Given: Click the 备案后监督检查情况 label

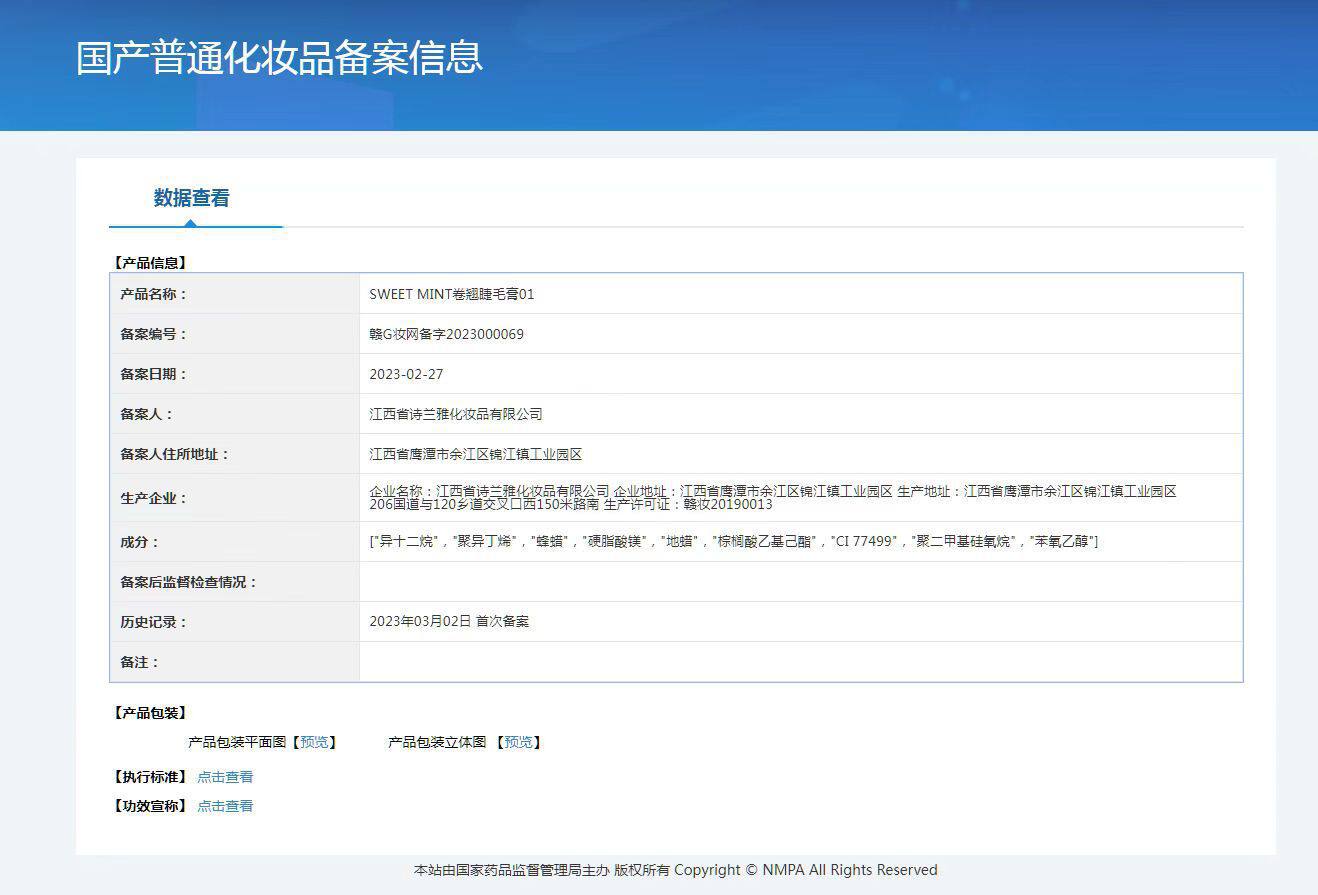Looking at the screenshot, I should pos(189,582).
